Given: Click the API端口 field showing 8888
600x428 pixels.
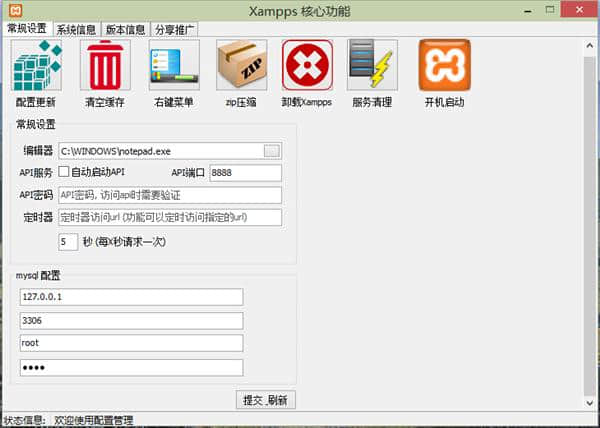Looking at the screenshot, I should (246, 173).
